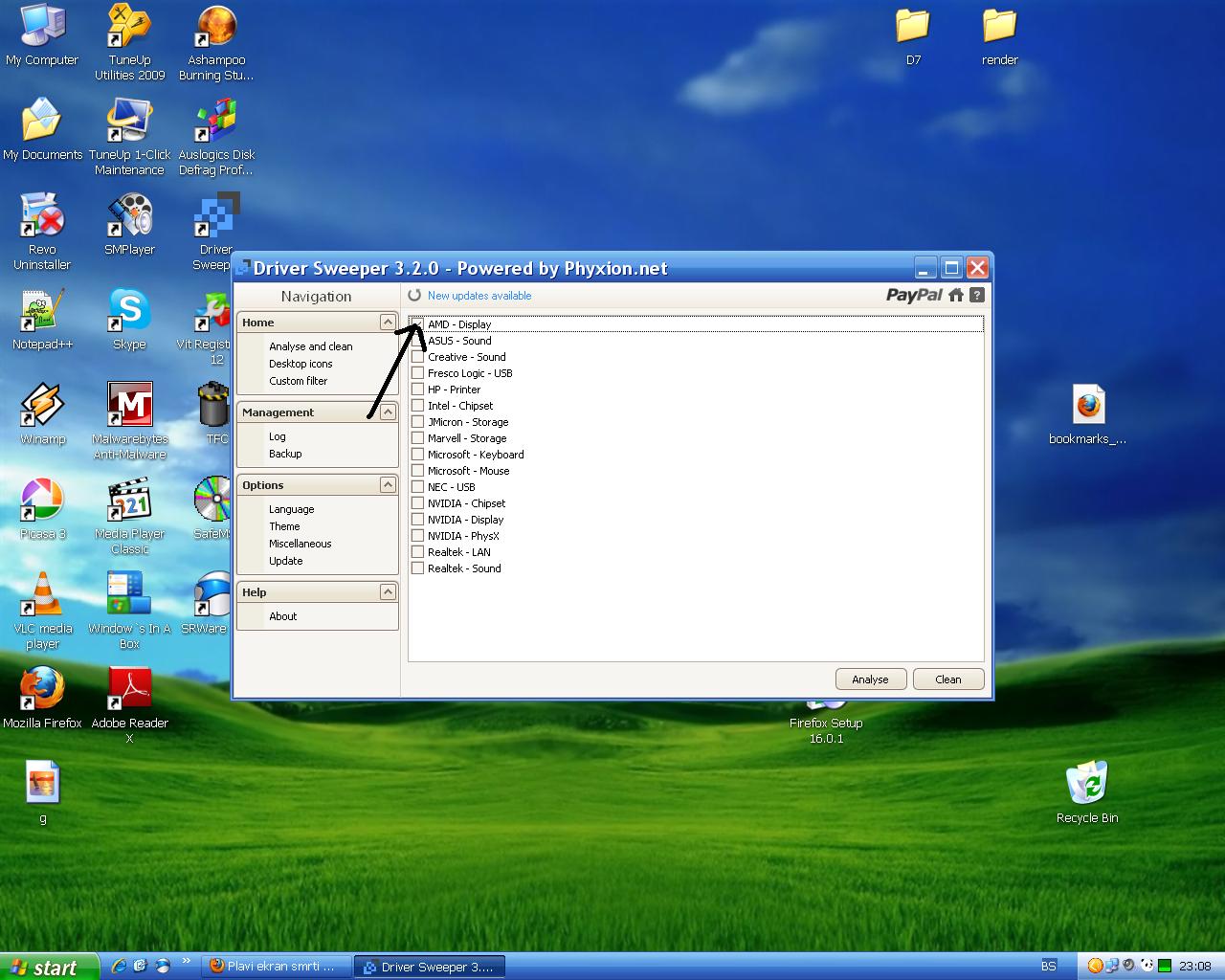This screenshot has width=1225, height=980.
Task: Click the Recycle Bin desktop icon
Action: (x=1087, y=792)
